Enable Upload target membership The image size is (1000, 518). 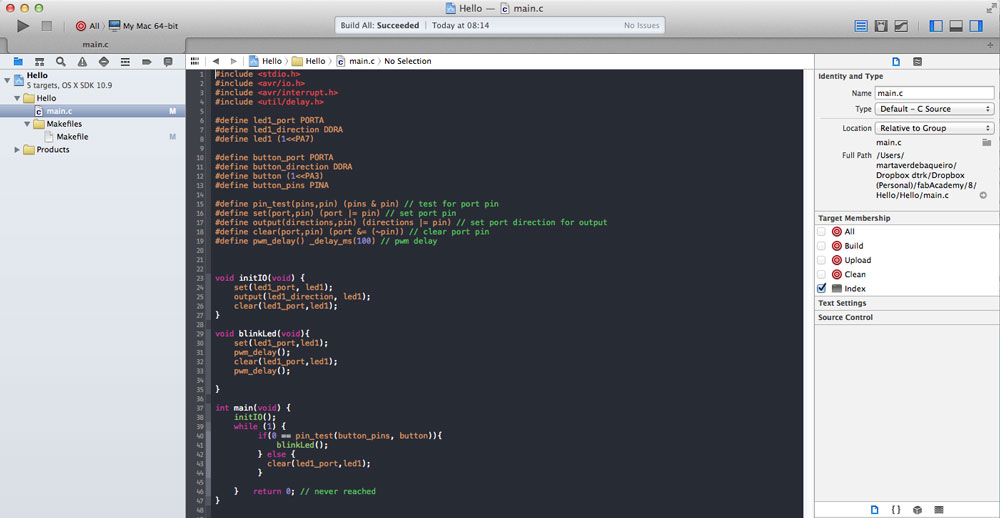[821, 260]
